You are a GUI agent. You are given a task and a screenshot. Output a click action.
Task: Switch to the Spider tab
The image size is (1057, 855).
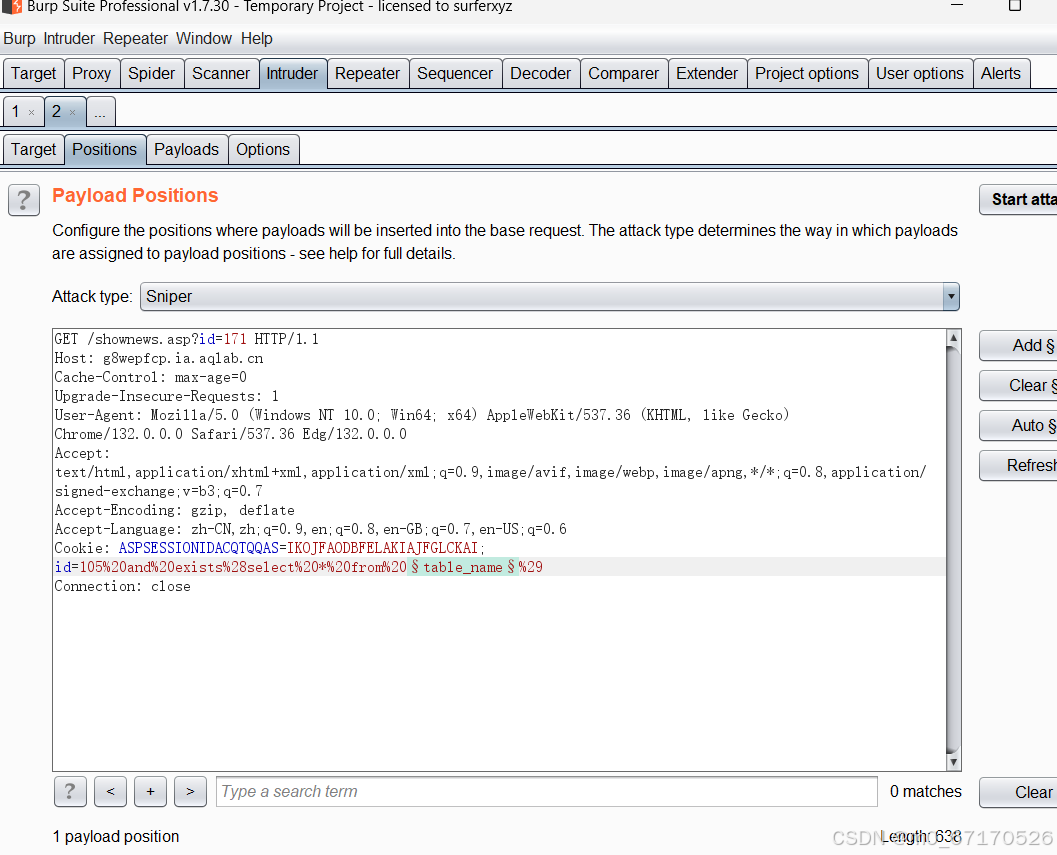152,73
